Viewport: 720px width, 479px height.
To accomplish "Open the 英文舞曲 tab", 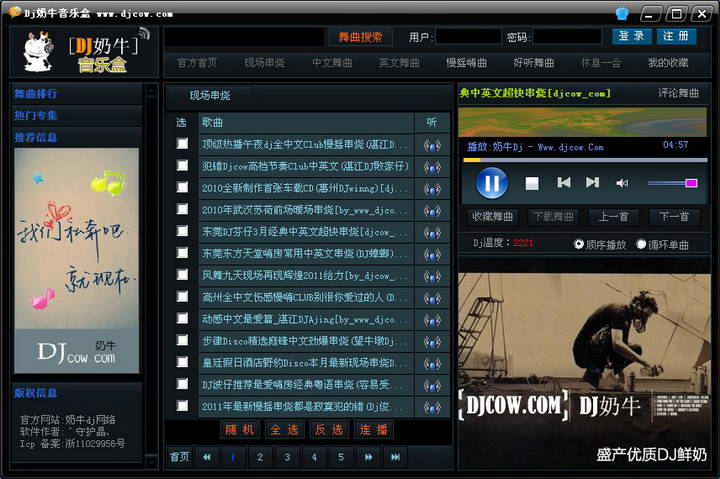I will [399, 63].
